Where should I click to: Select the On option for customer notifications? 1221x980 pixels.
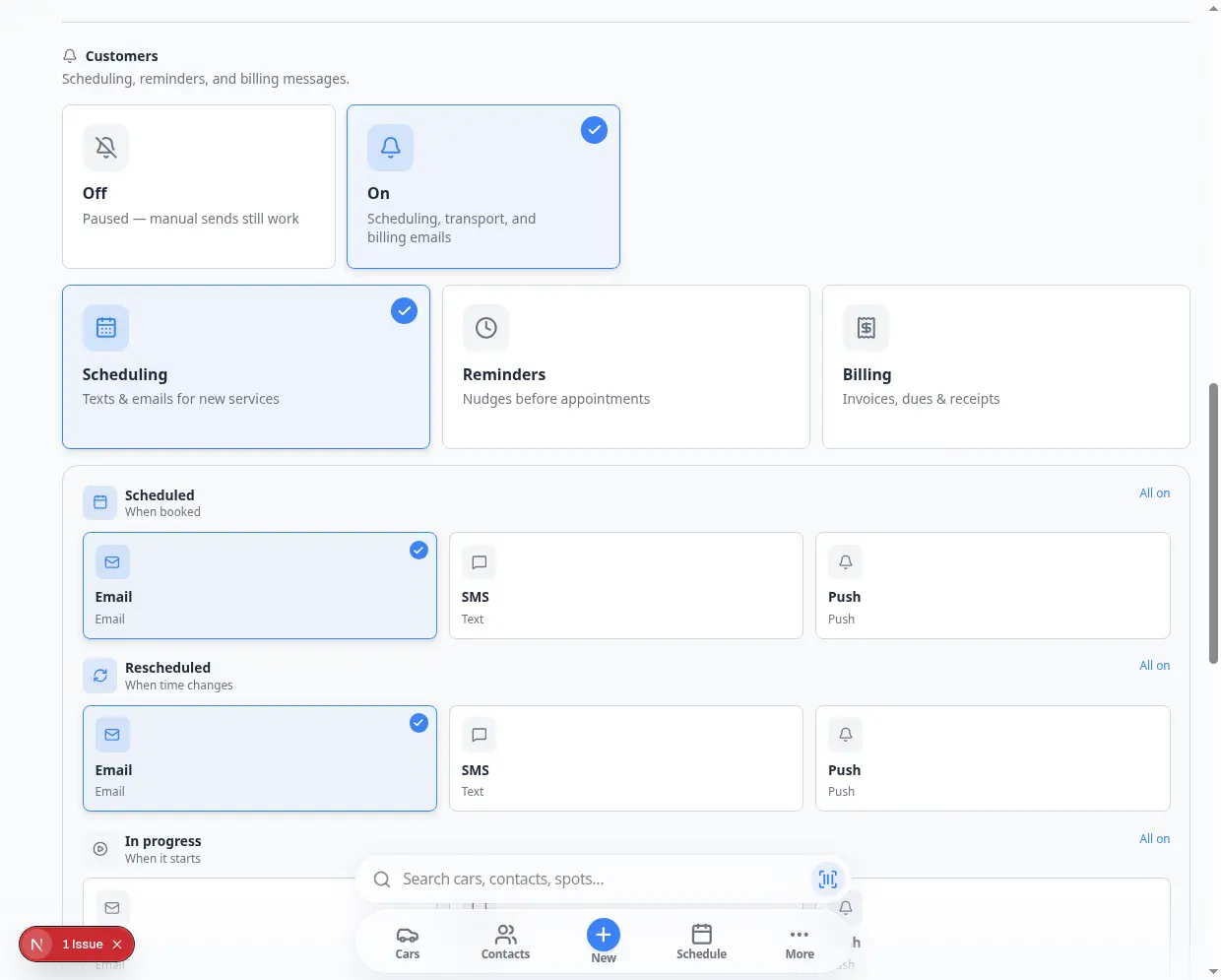click(483, 187)
